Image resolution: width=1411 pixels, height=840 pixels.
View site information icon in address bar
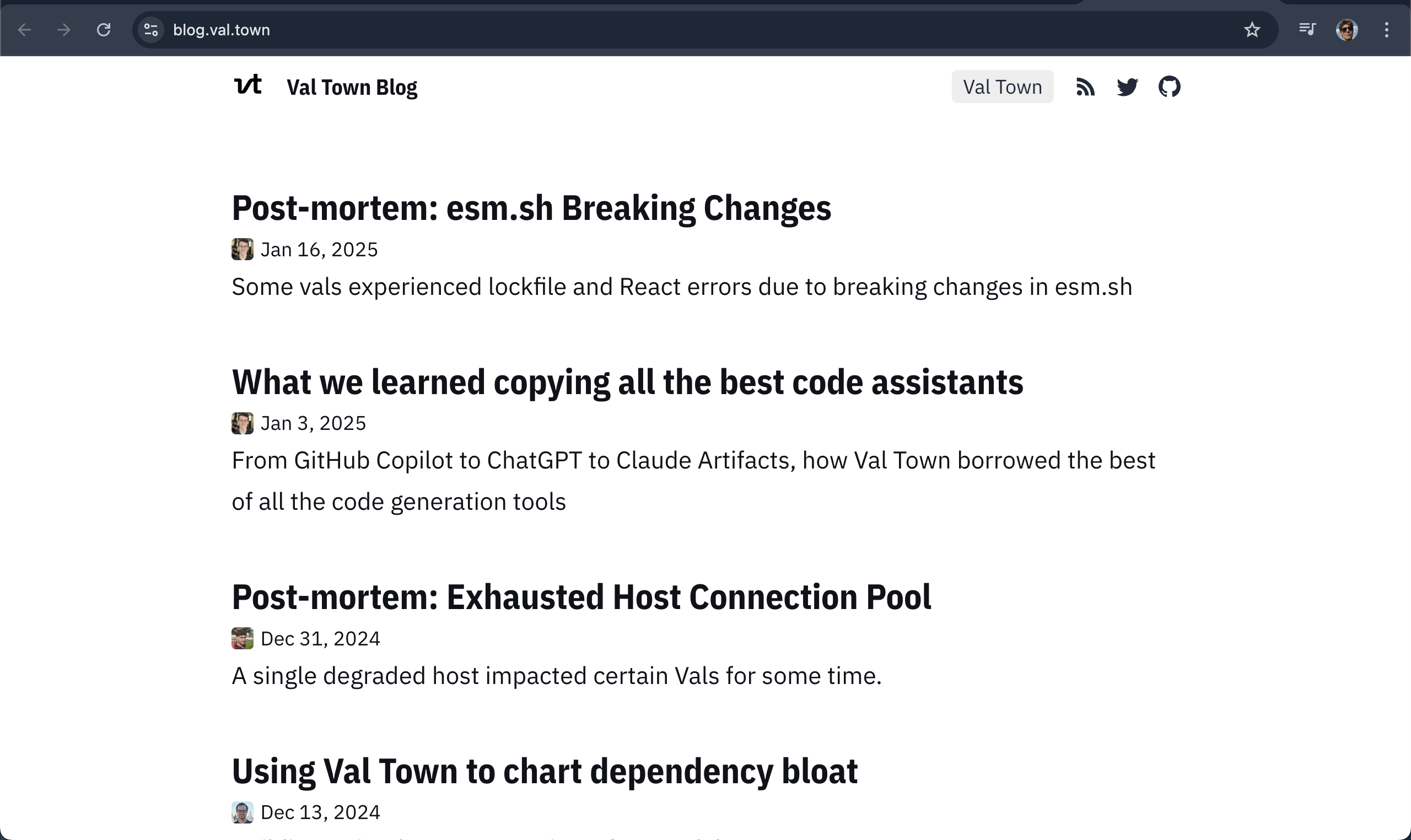[150, 29]
